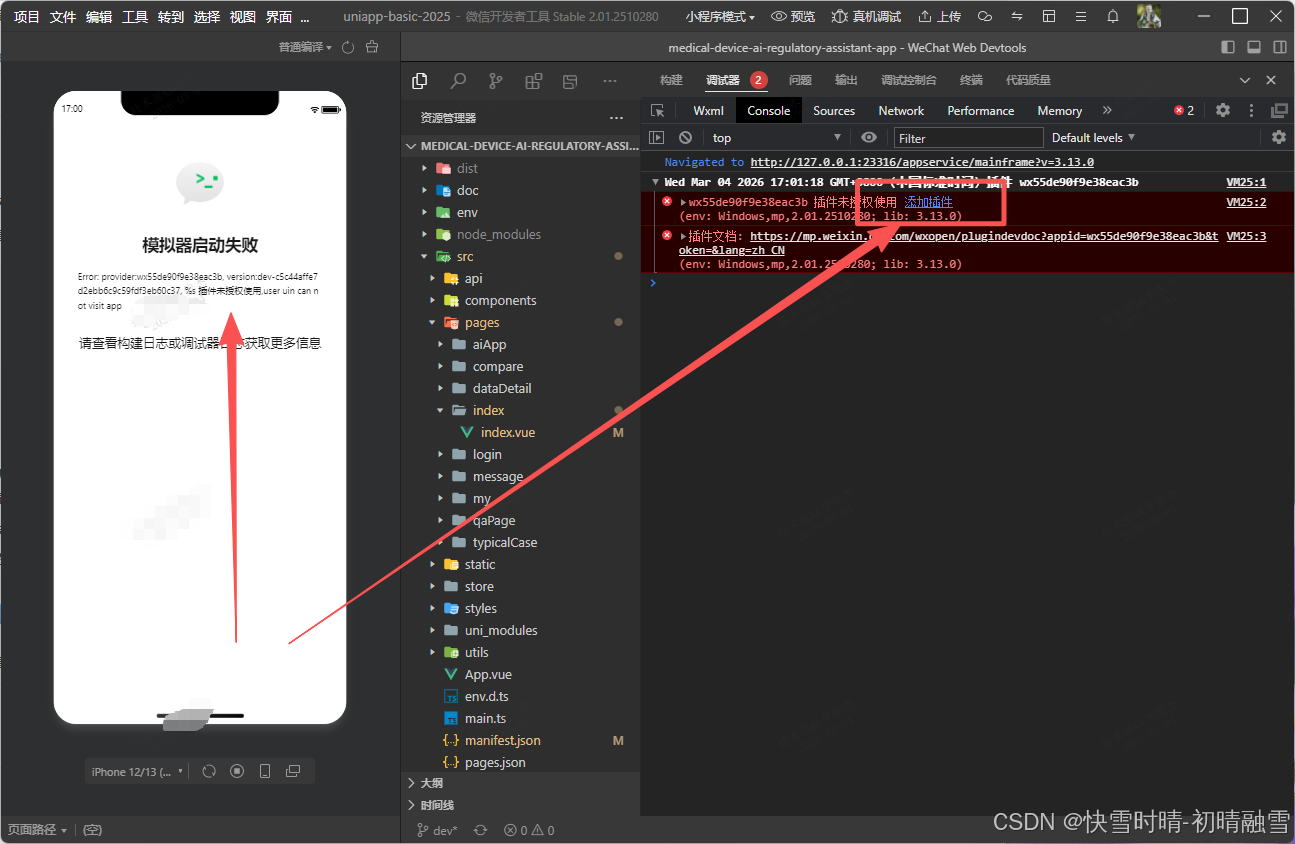Open the 页面路径 dropdown

click(37, 830)
